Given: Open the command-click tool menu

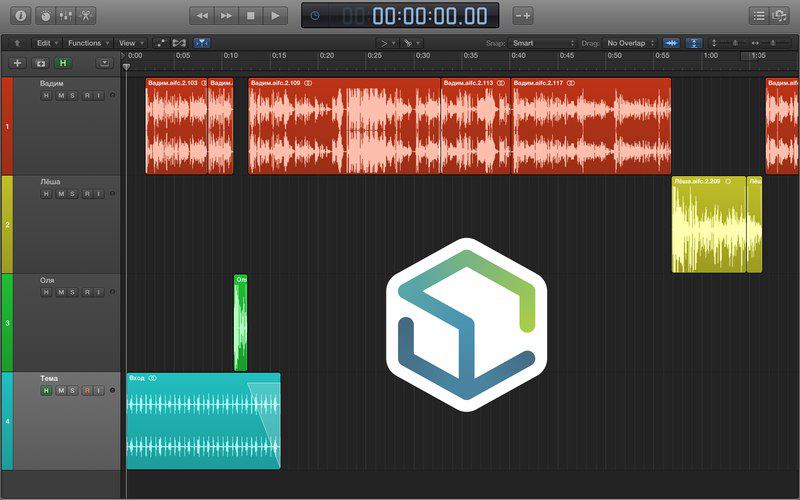Looking at the screenshot, I should (x=411, y=43).
